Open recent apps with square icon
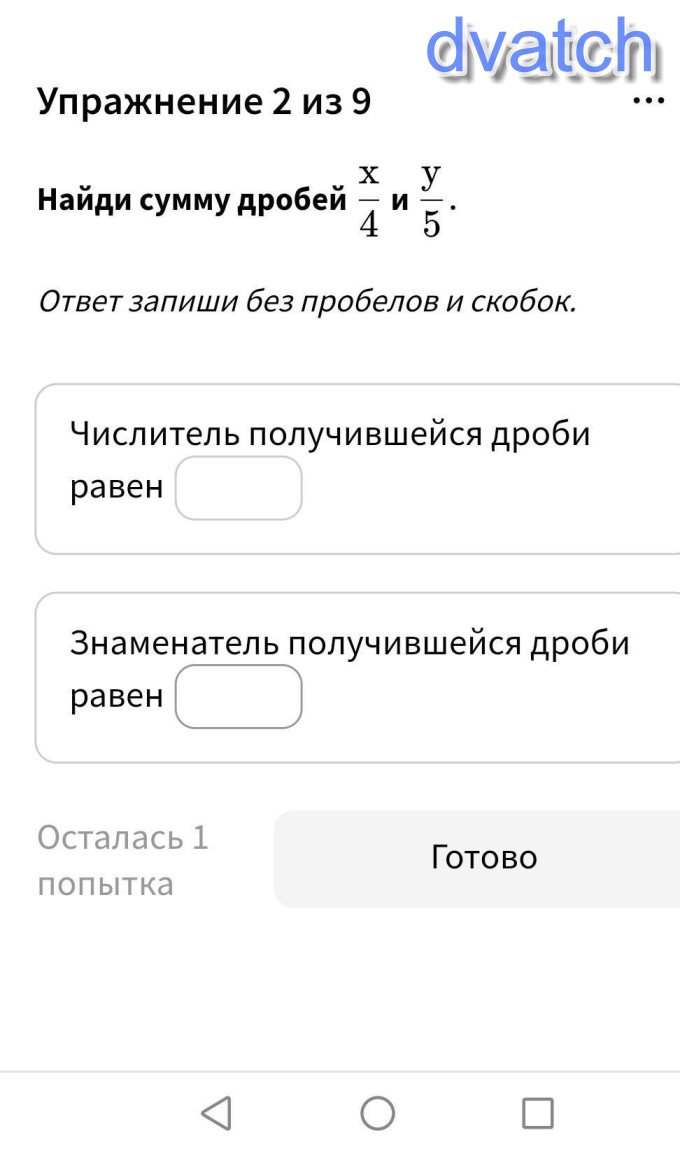The width and height of the screenshot is (680, 1156). pyautogui.click(x=538, y=1113)
